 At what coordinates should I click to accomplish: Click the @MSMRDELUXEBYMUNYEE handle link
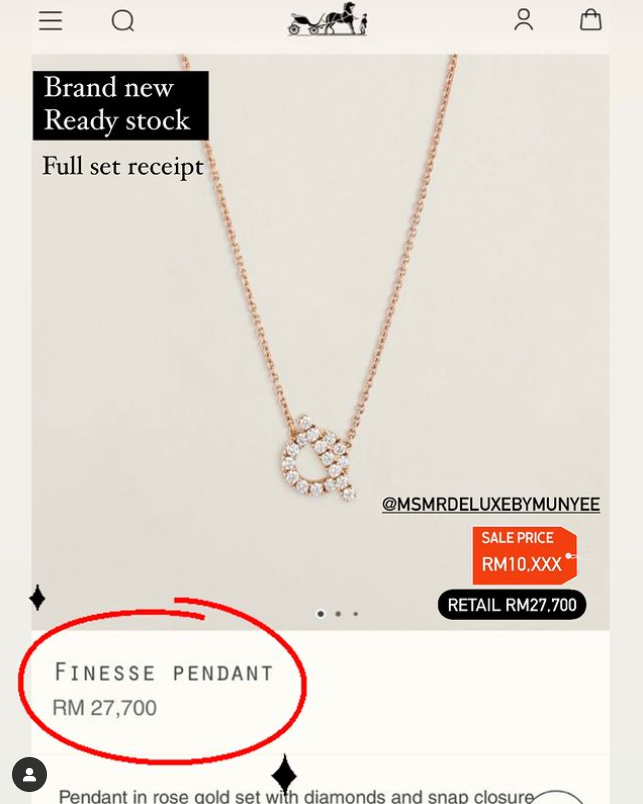tap(491, 505)
